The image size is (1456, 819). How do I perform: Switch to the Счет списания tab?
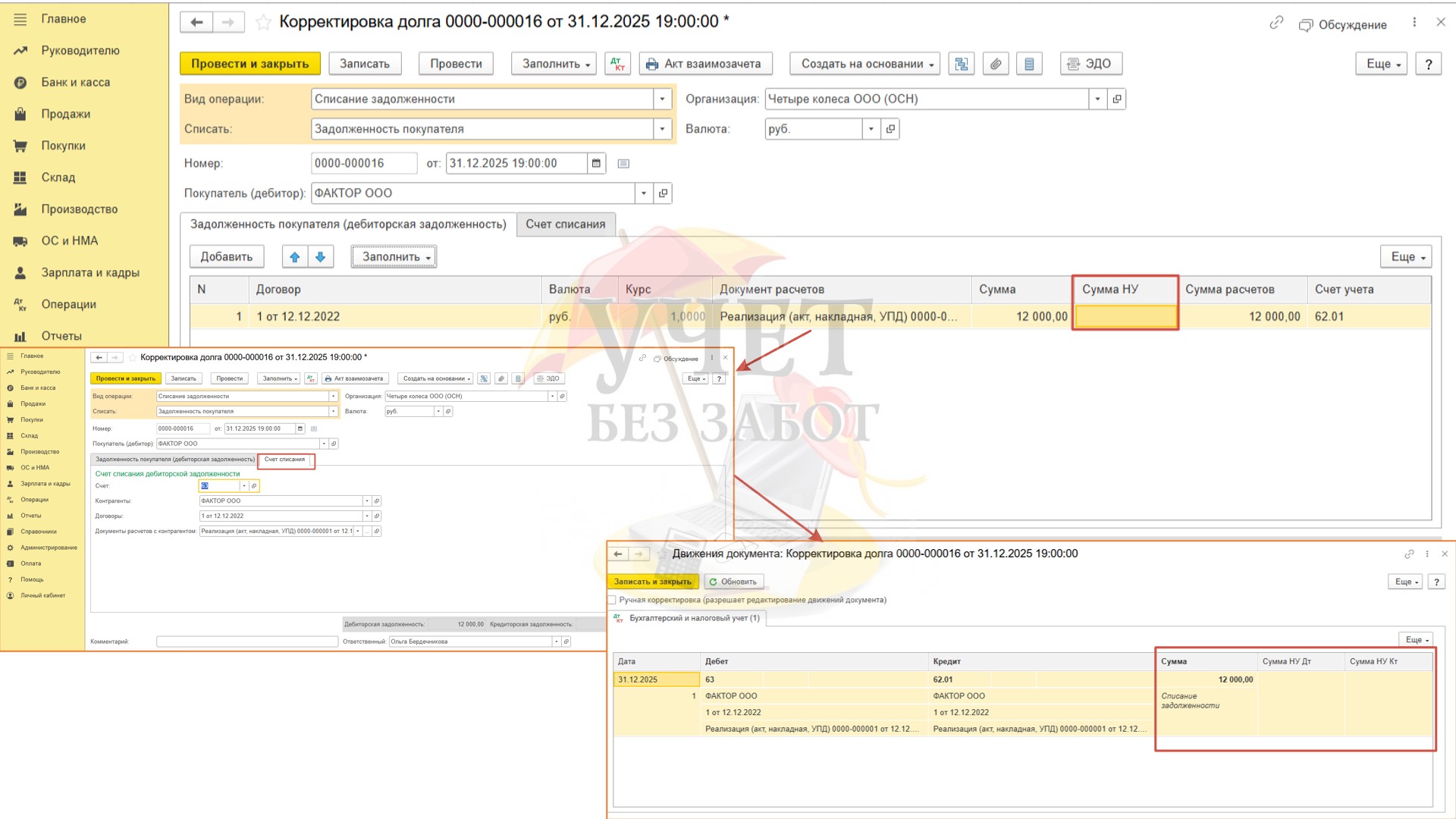566,224
